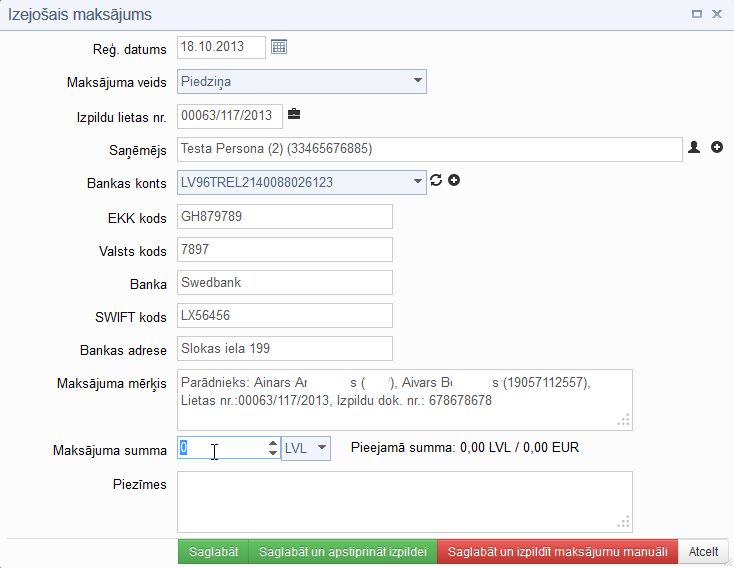The height and width of the screenshot is (568, 734).
Task: Focus the EKK kods input field
Action: tap(285, 216)
